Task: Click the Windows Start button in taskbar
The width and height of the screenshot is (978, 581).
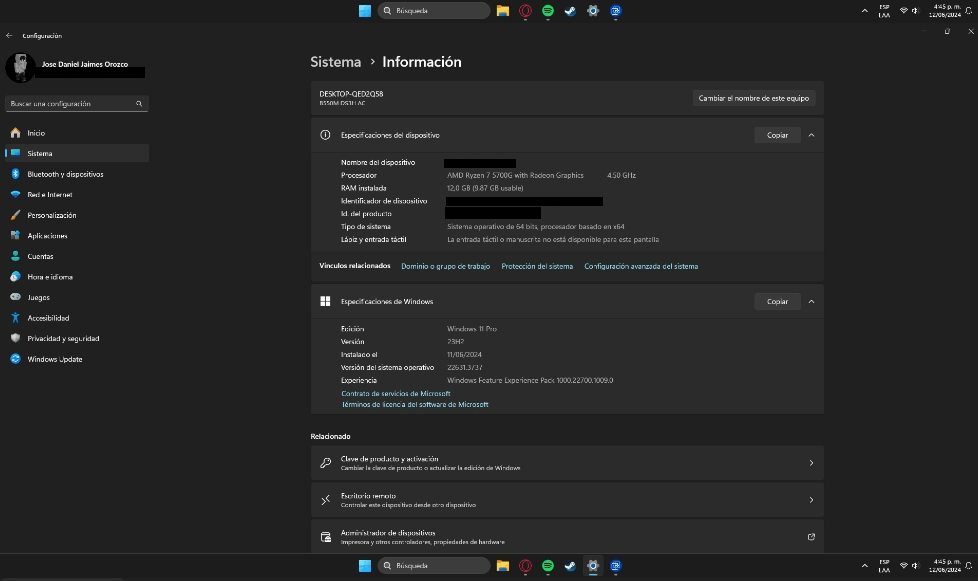Action: [x=365, y=10]
